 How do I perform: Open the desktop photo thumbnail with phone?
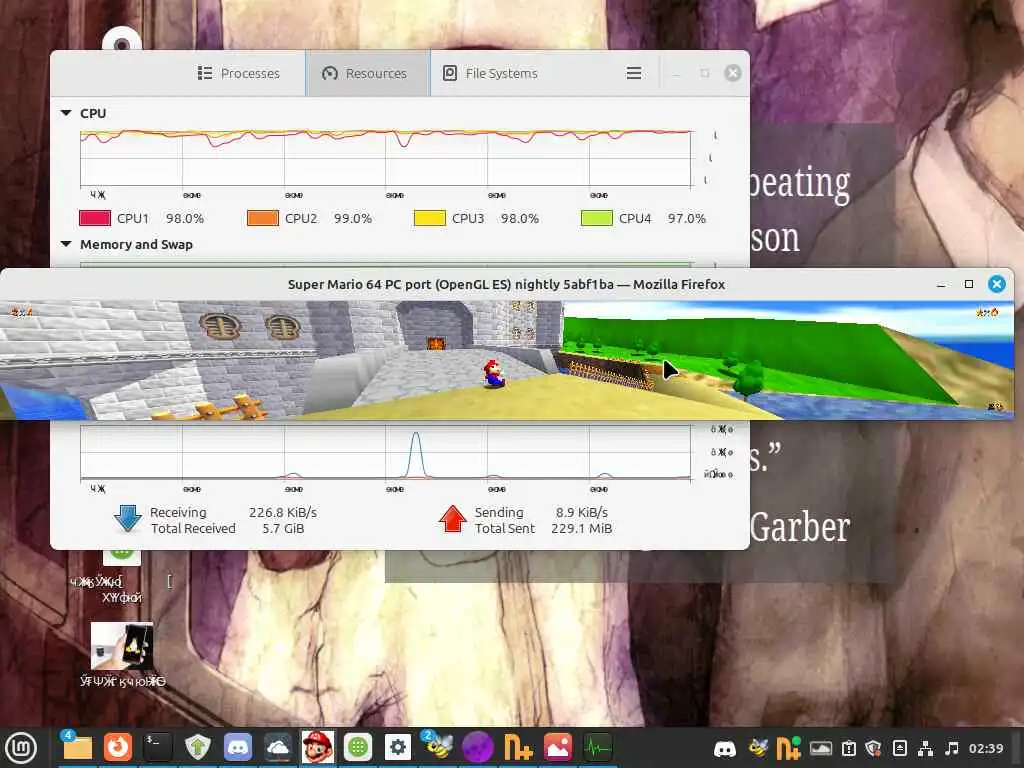pyautogui.click(x=122, y=646)
